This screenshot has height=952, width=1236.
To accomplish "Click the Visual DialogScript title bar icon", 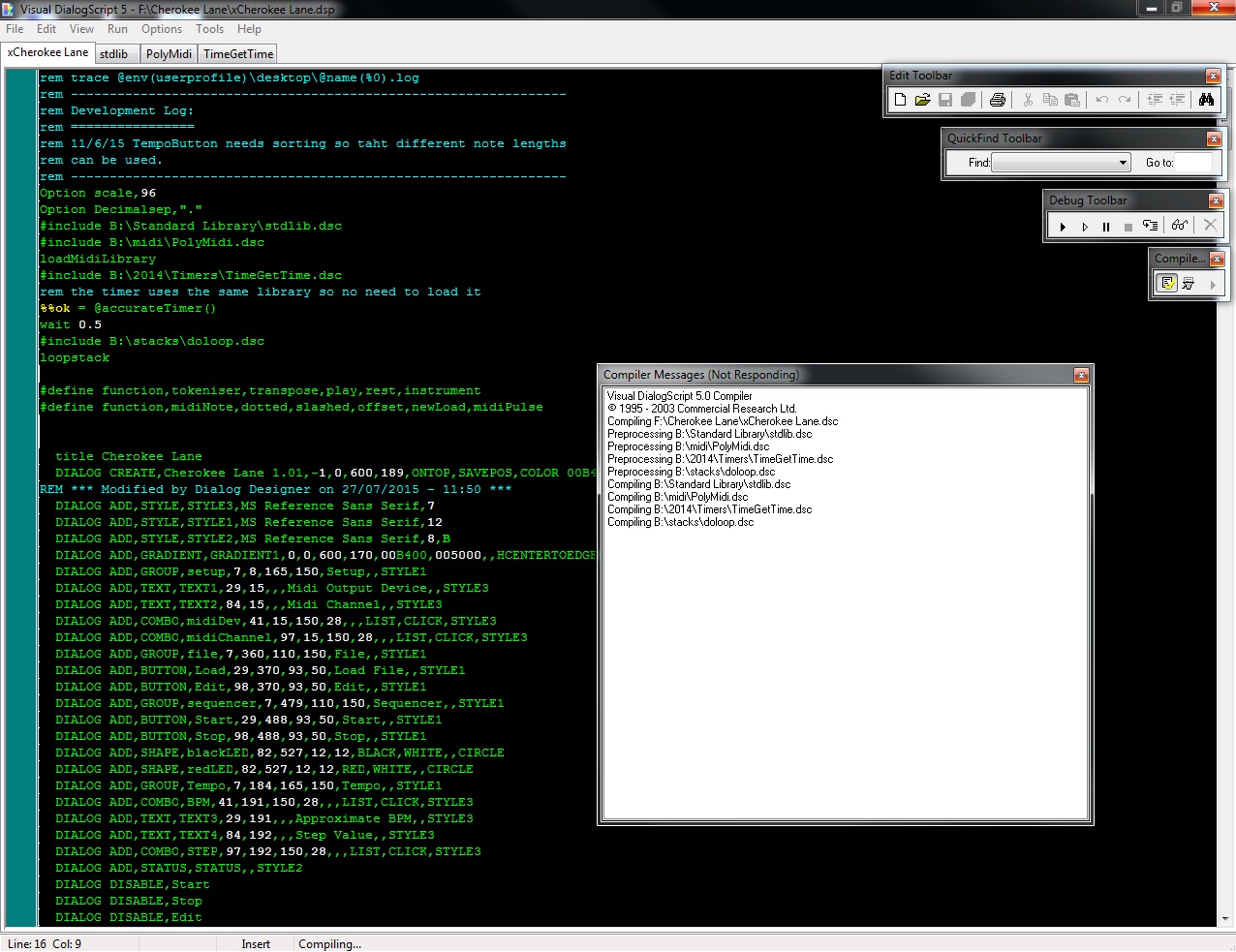I will [9, 9].
